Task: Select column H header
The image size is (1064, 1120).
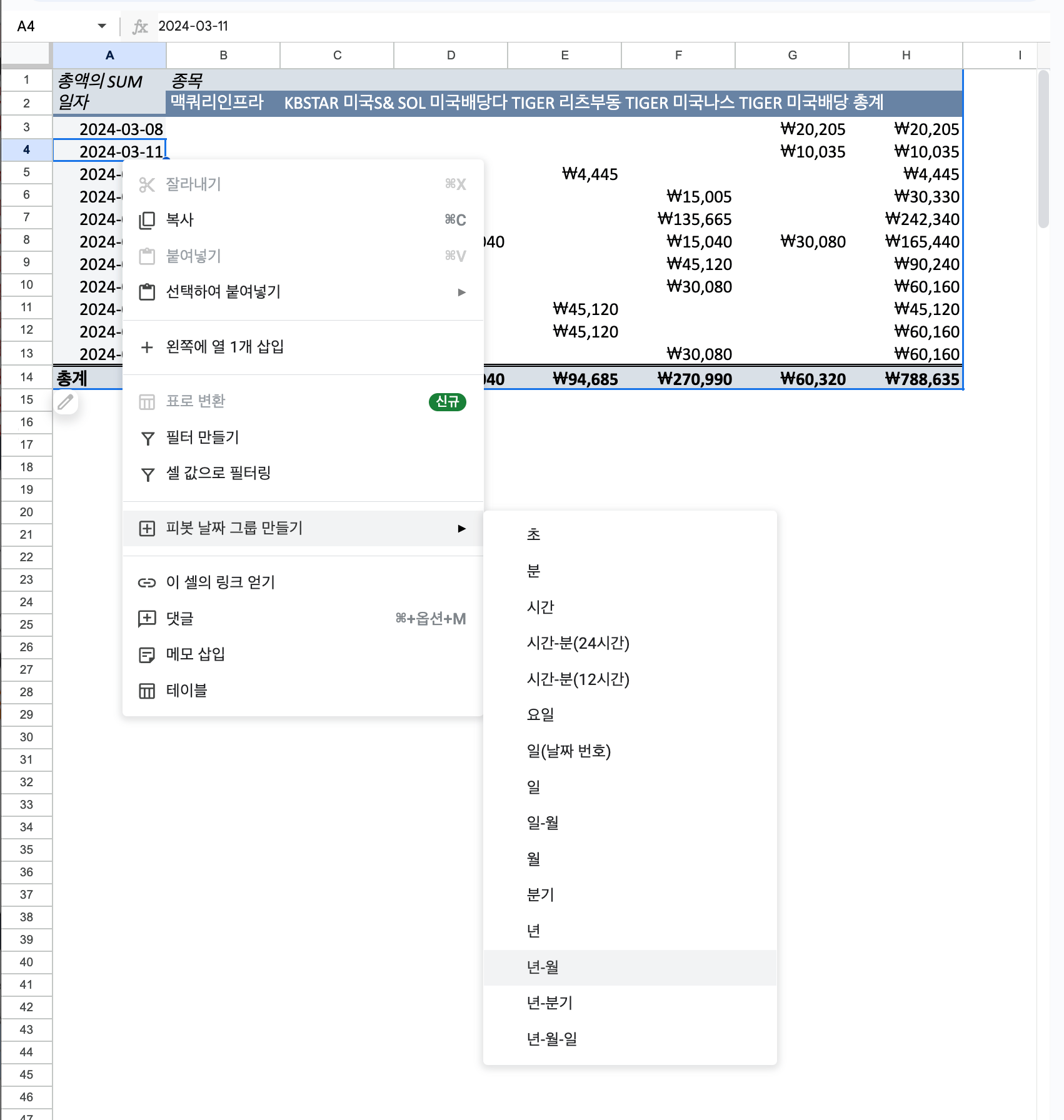Action: click(x=906, y=56)
